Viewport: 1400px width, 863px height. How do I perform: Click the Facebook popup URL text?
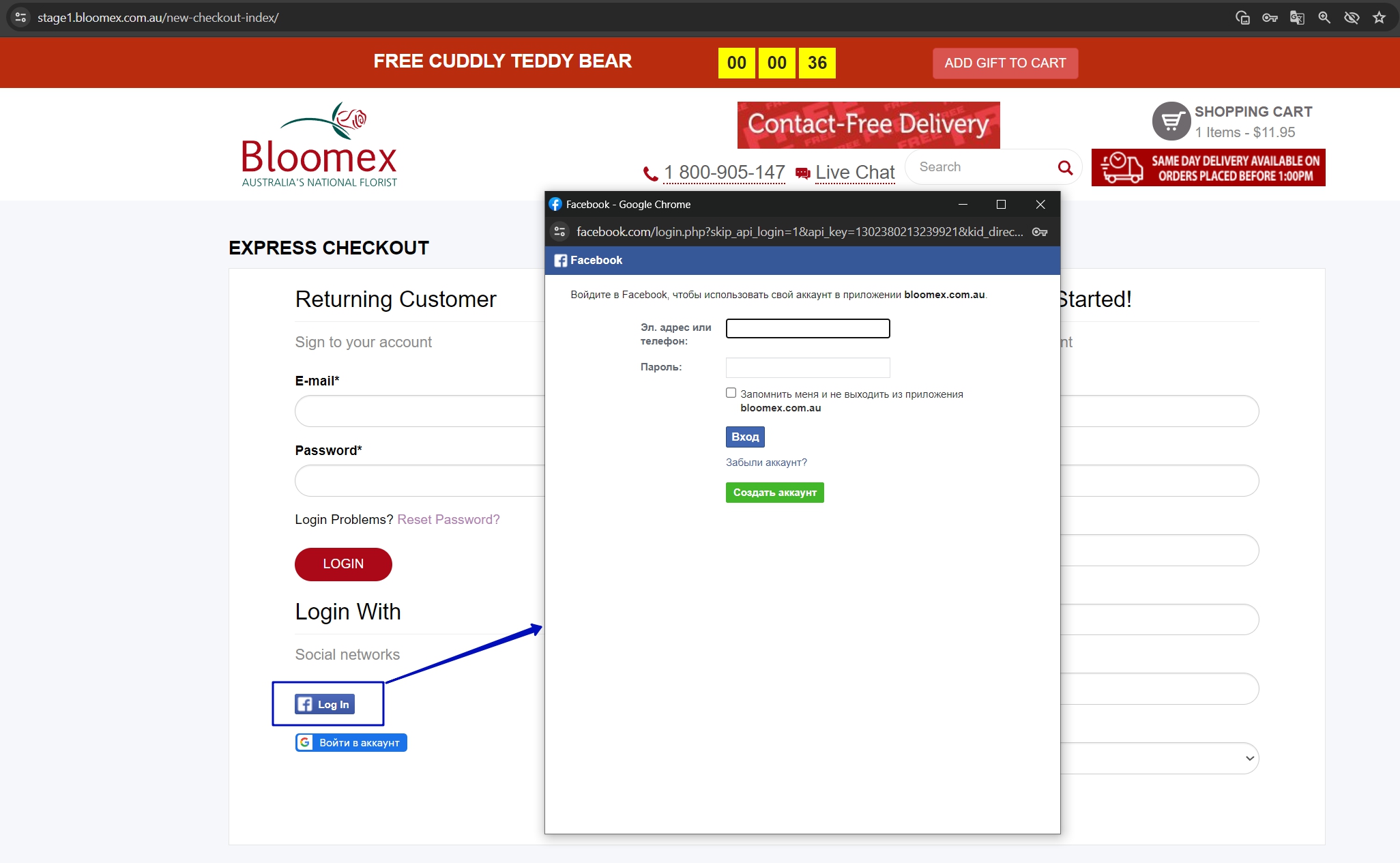point(800,232)
